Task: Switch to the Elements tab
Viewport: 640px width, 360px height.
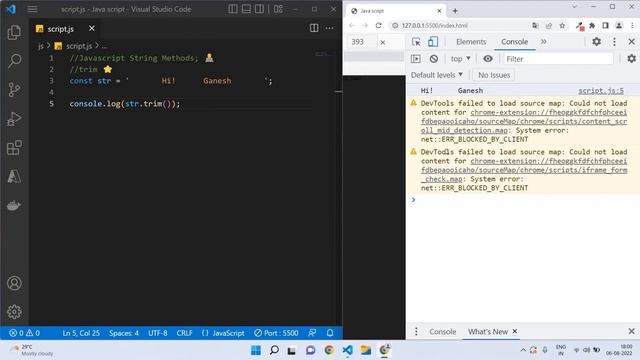Action: (x=471, y=42)
